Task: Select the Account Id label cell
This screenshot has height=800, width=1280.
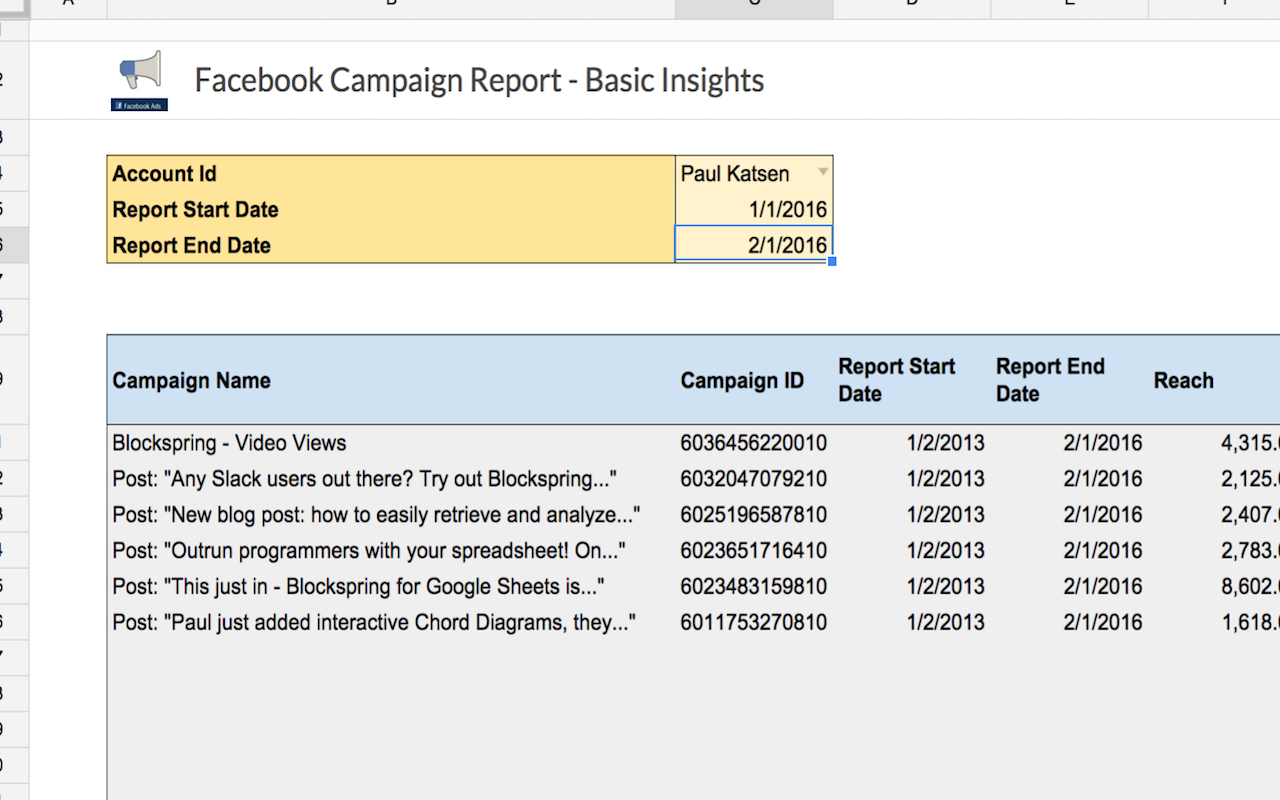Action: coord(390,174)
